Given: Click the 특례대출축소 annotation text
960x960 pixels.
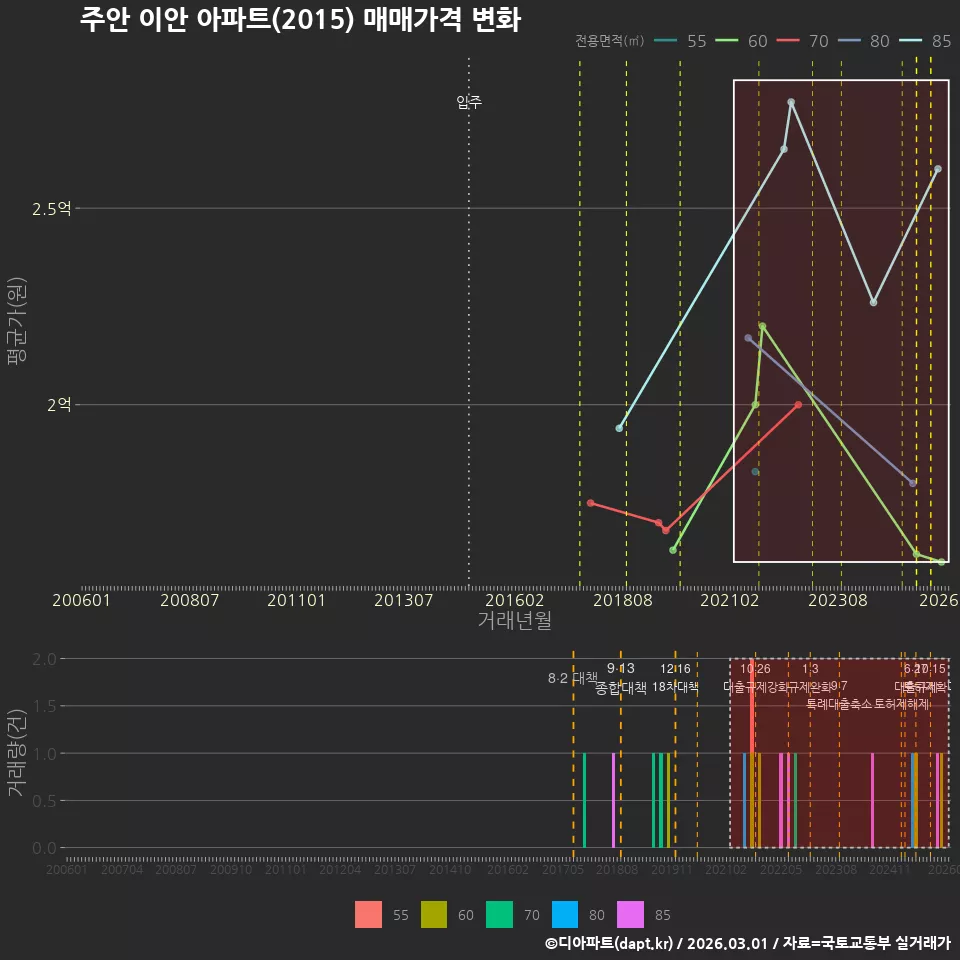Looking at the screenshot, I should (839, 704).
